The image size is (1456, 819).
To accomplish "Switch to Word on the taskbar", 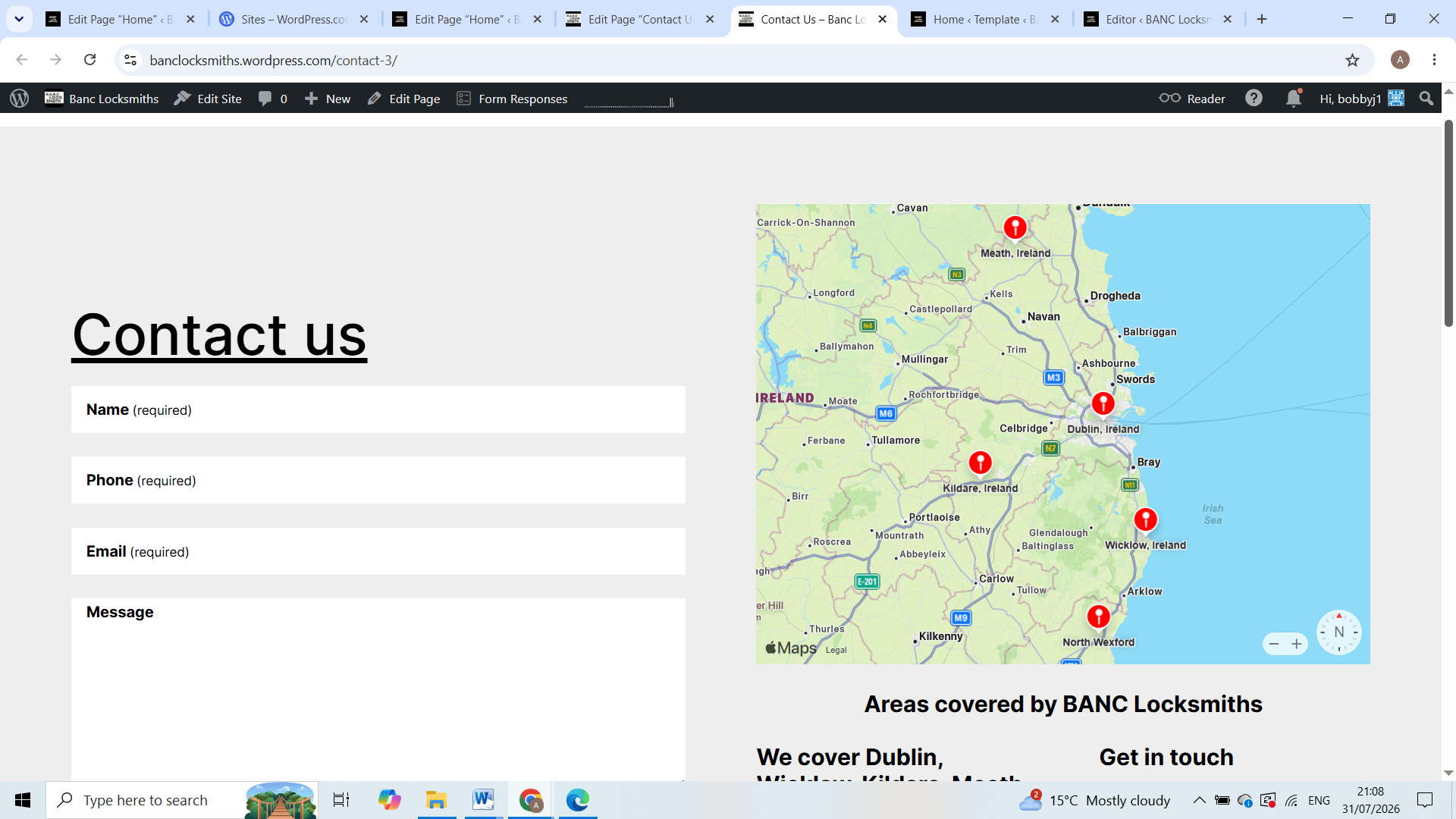I will pos(483,800).
